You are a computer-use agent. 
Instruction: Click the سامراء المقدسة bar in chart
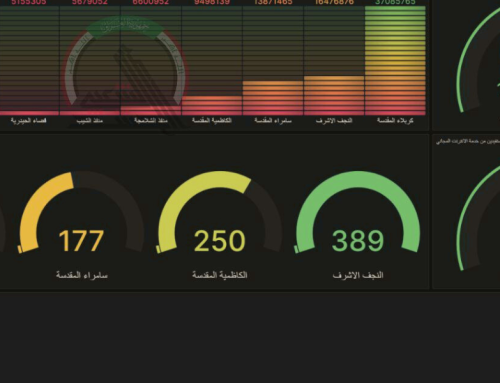273,98
